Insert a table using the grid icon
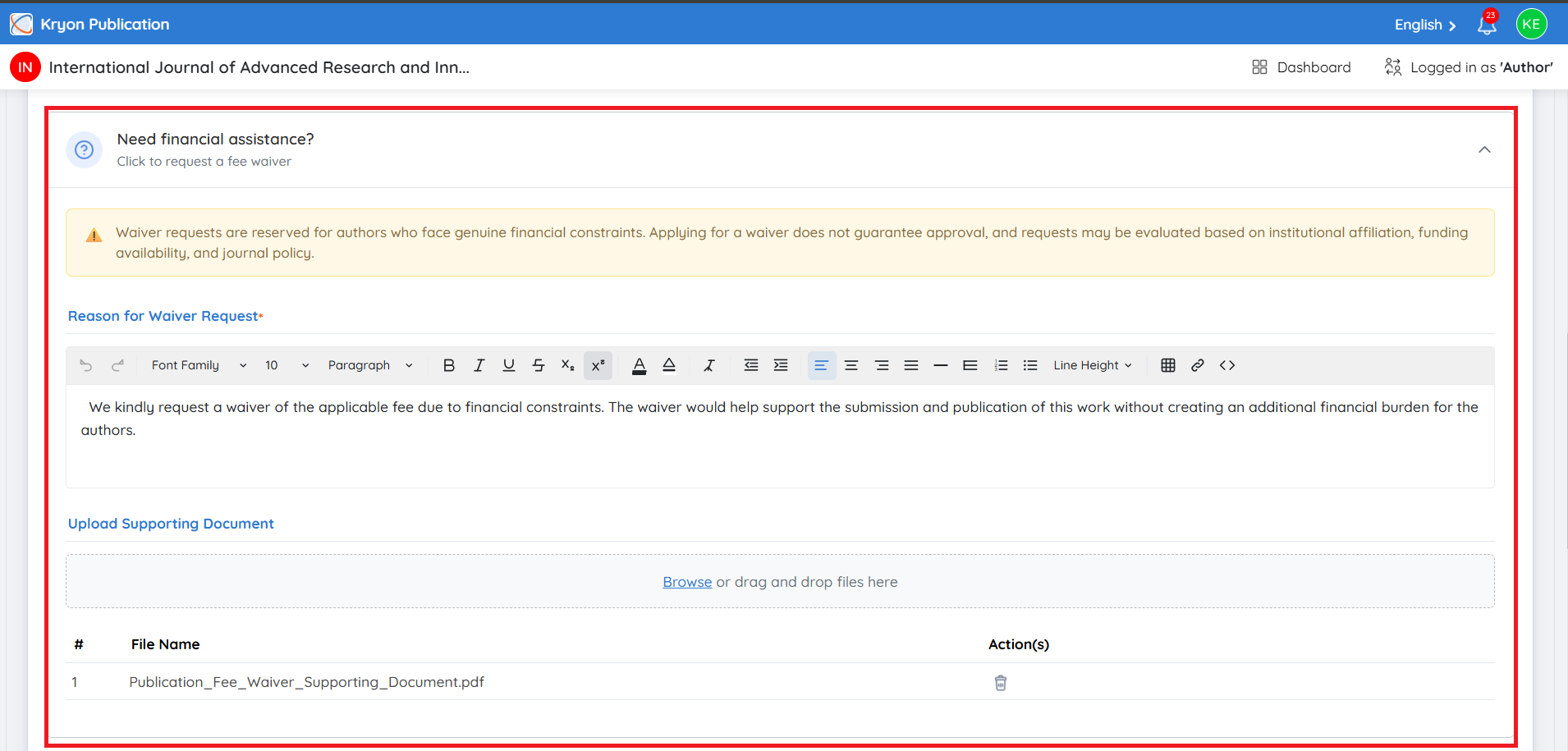The image size is (1568, 751). tap(1168, 365)
